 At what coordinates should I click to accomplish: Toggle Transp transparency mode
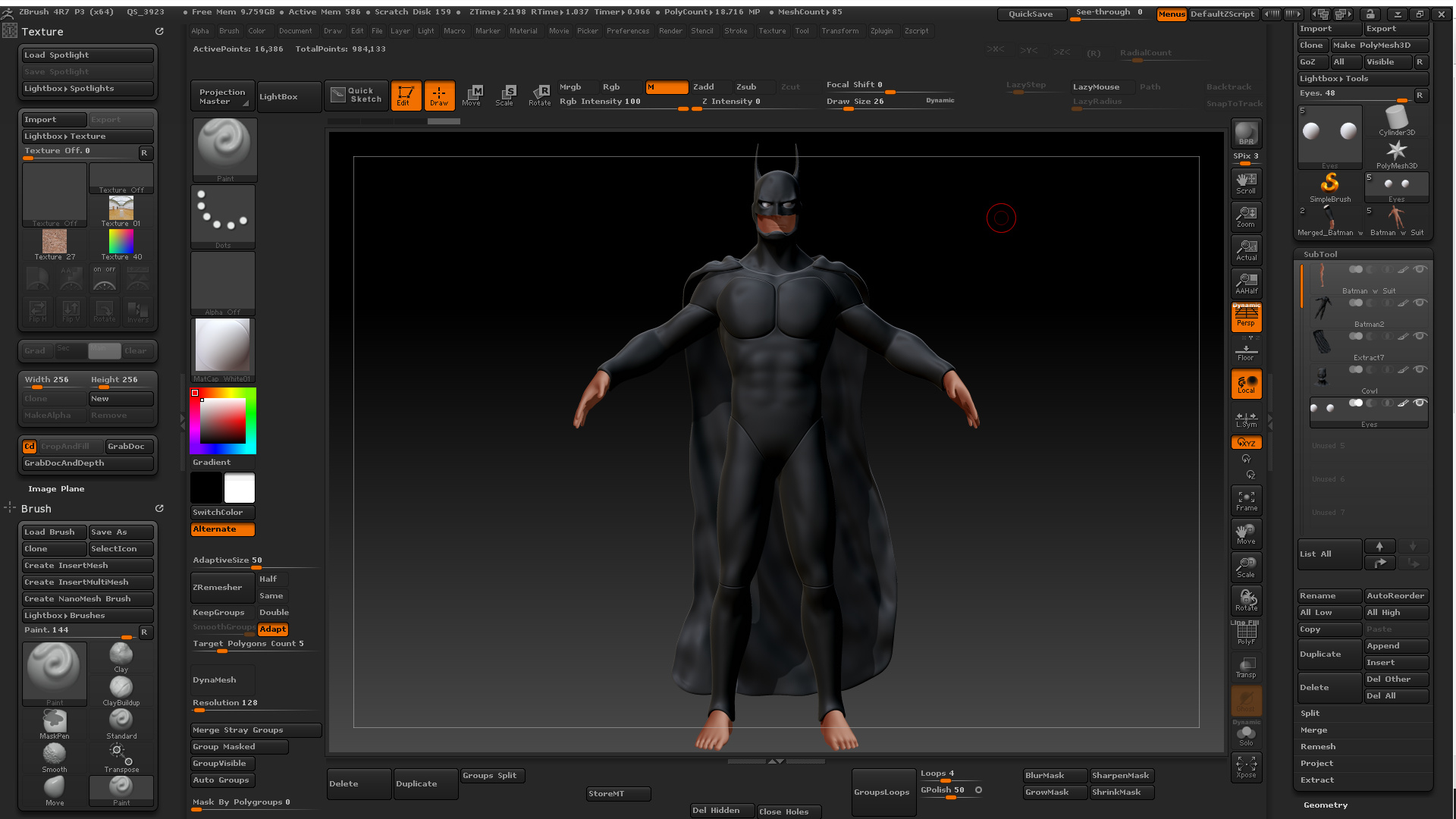point(1246,667)
